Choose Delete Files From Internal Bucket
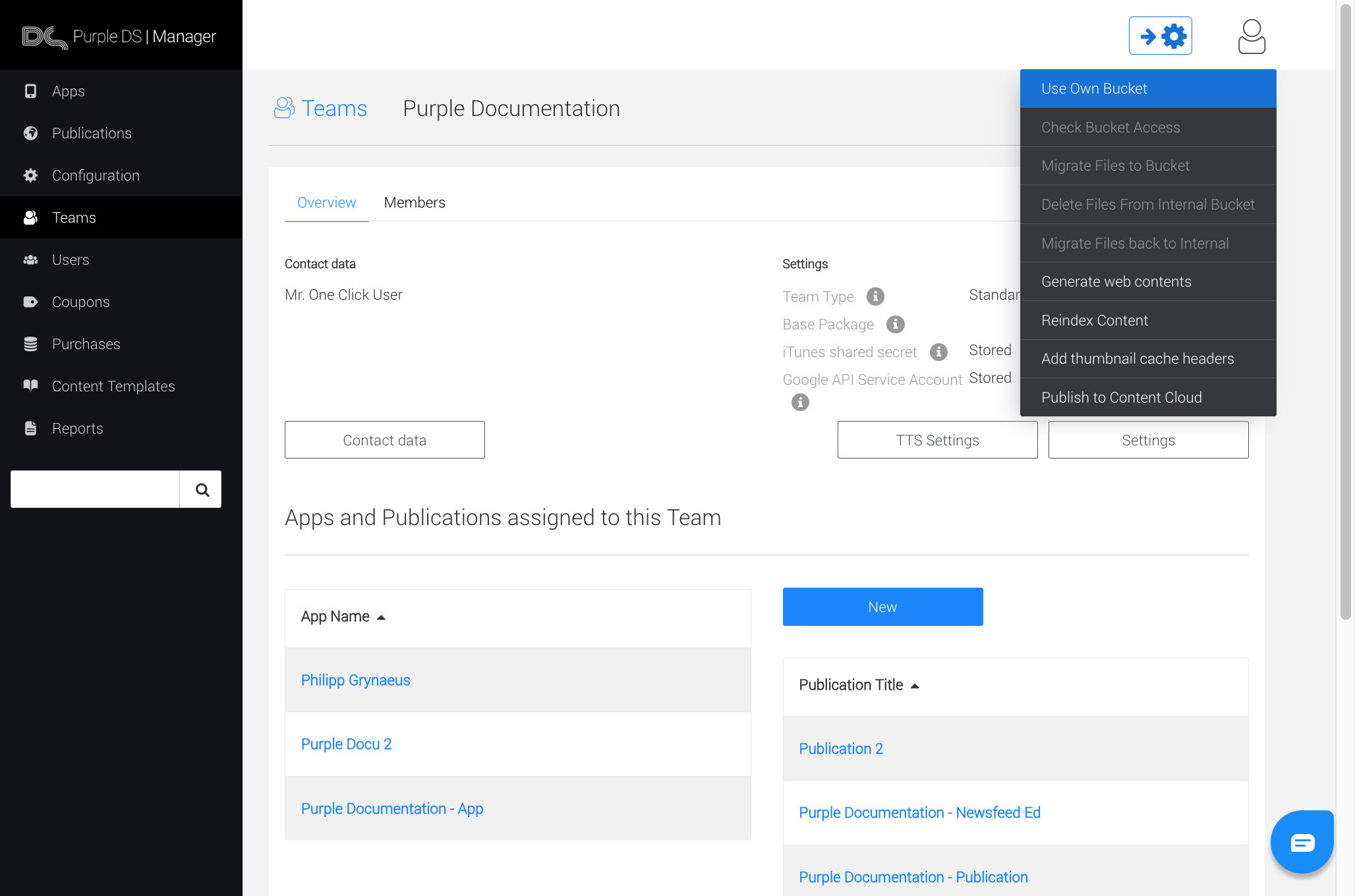Screen dimensions: 1355x896 click(1148, 204)
